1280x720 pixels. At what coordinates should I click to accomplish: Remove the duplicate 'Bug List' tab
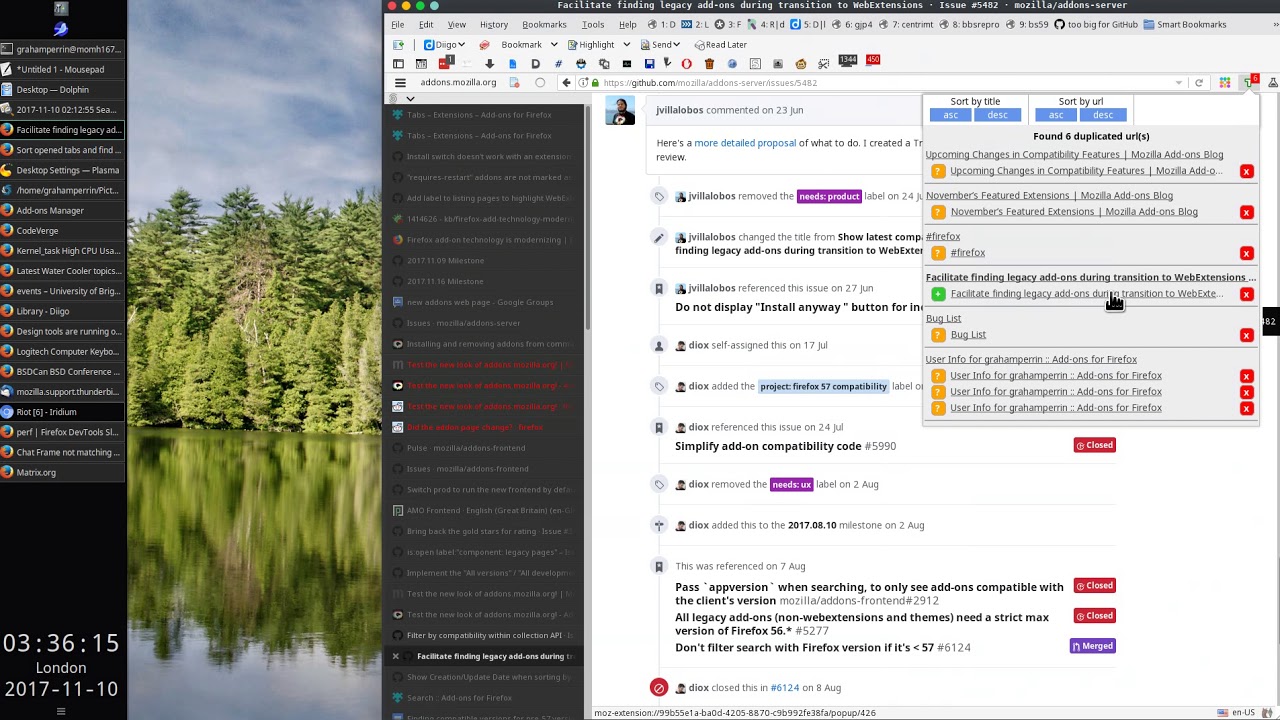[x=1246, y=335]
